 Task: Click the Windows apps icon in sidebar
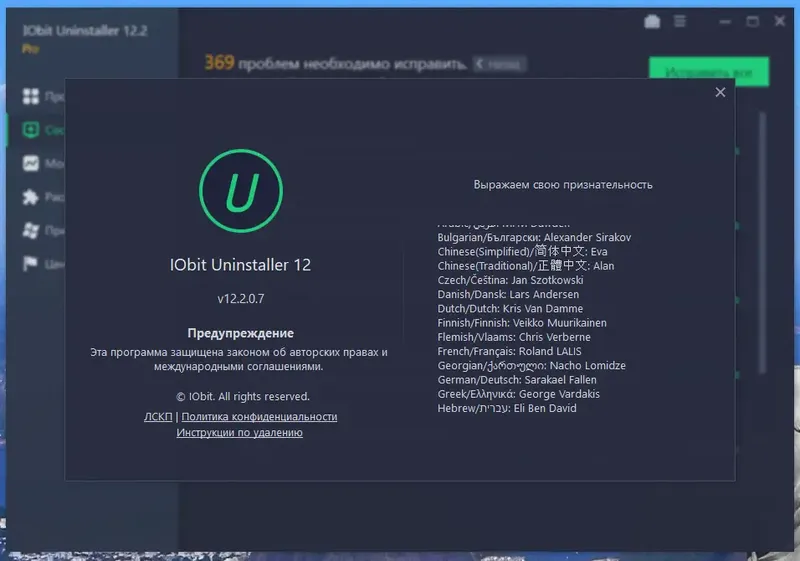[x=31, y=231]
